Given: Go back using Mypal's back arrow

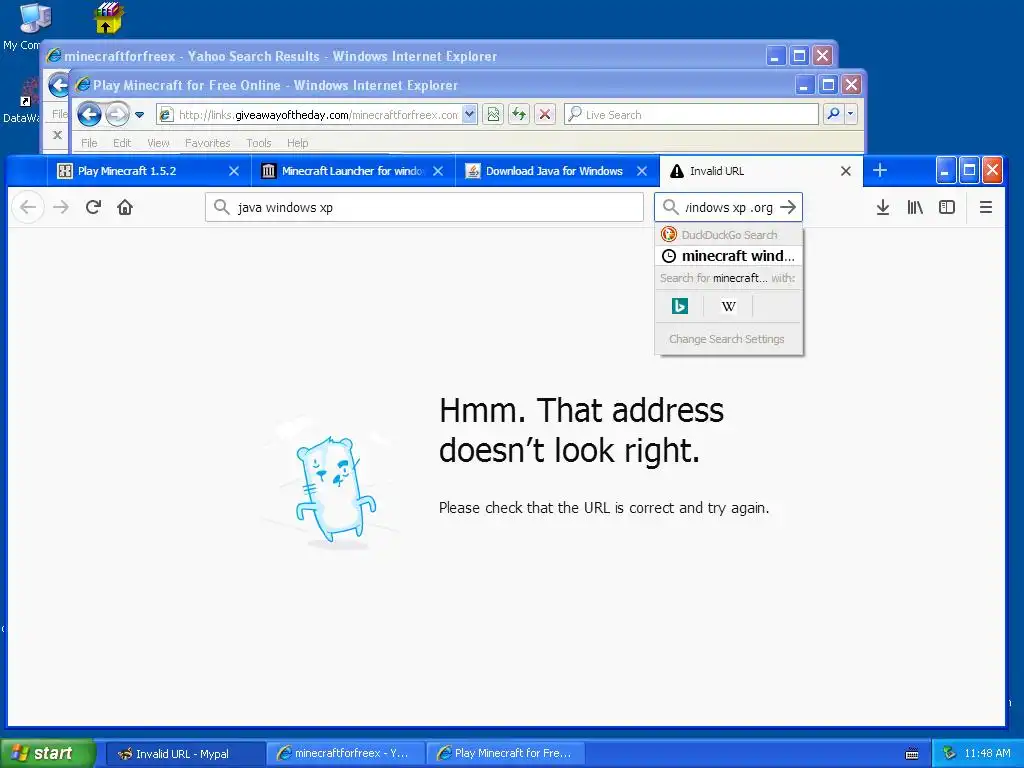Looking at the screenshot, I should [x=28, y=208].
